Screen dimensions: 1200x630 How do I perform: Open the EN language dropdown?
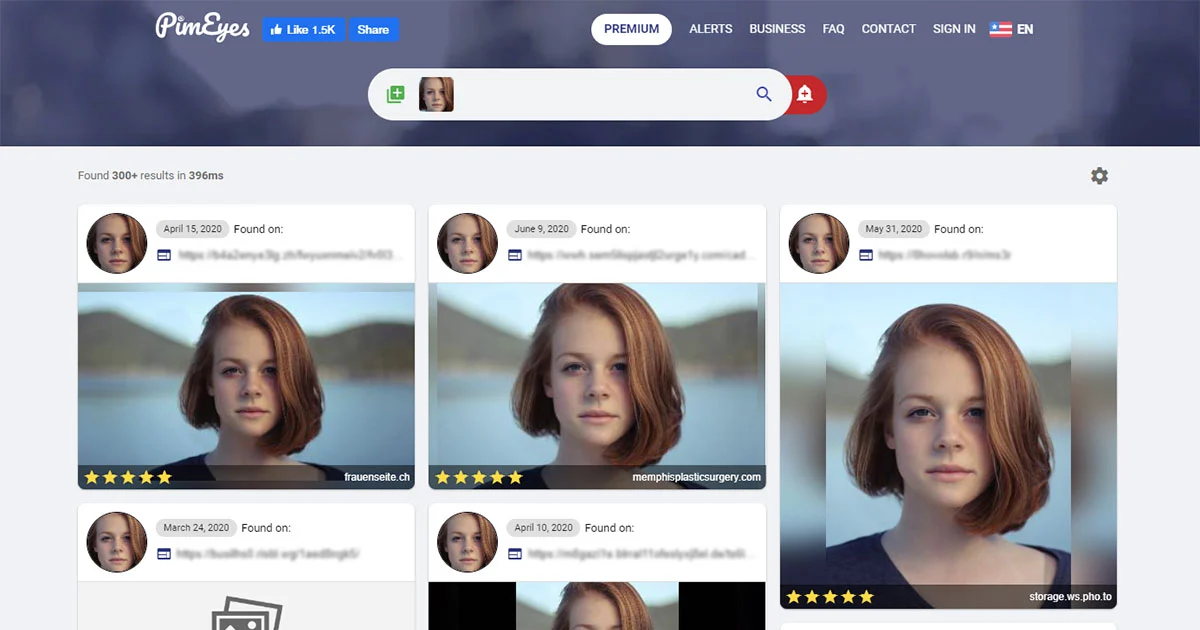pos(1011,29)
